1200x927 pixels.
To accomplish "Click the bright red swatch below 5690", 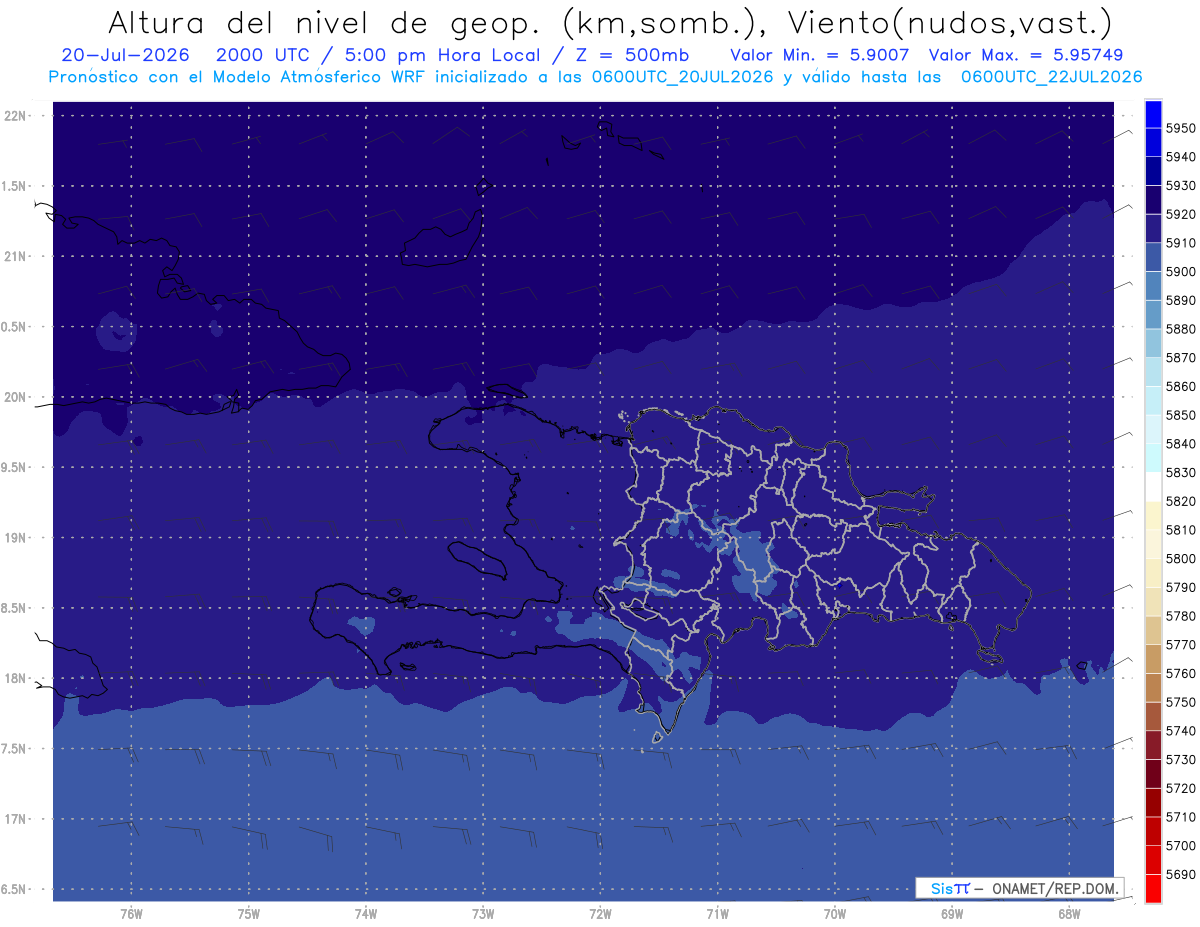I will 1152,888.
